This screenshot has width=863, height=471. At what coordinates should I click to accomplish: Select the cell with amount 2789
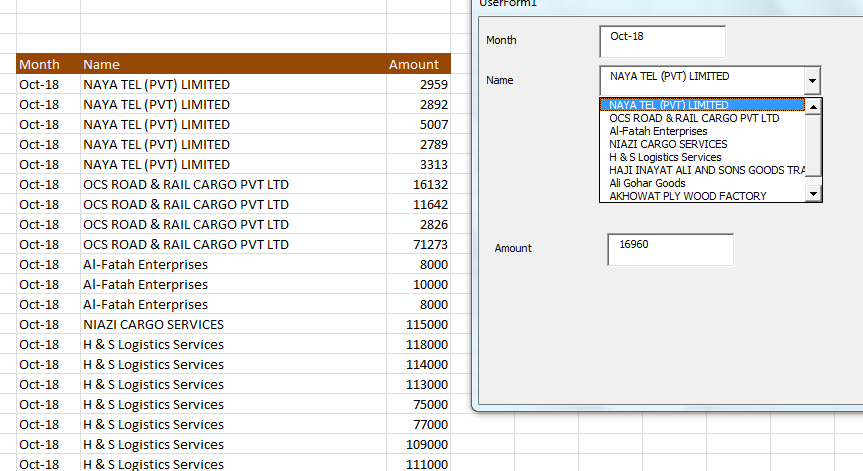click(x=418, y=144)
